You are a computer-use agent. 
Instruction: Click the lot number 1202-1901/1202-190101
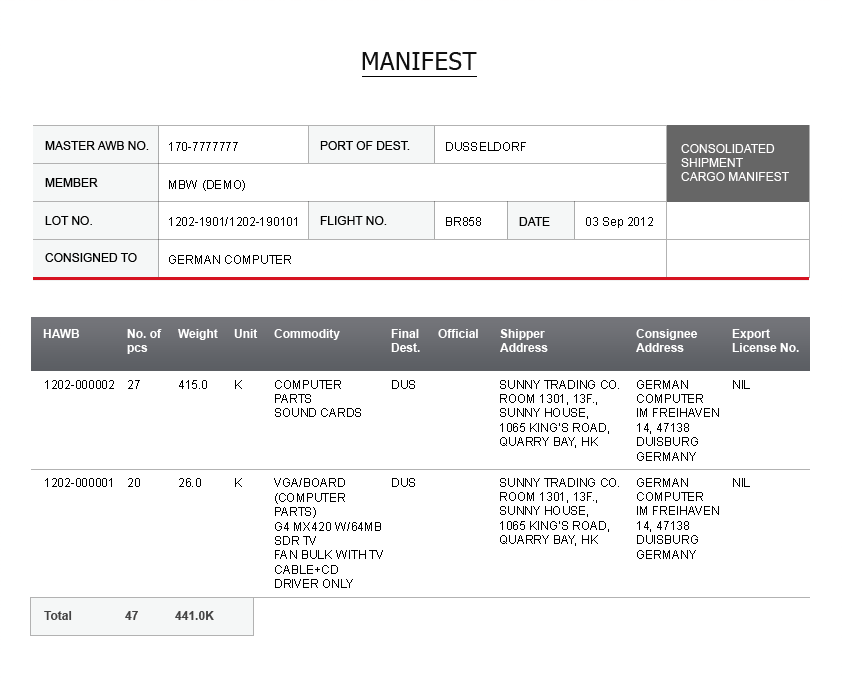233,222
